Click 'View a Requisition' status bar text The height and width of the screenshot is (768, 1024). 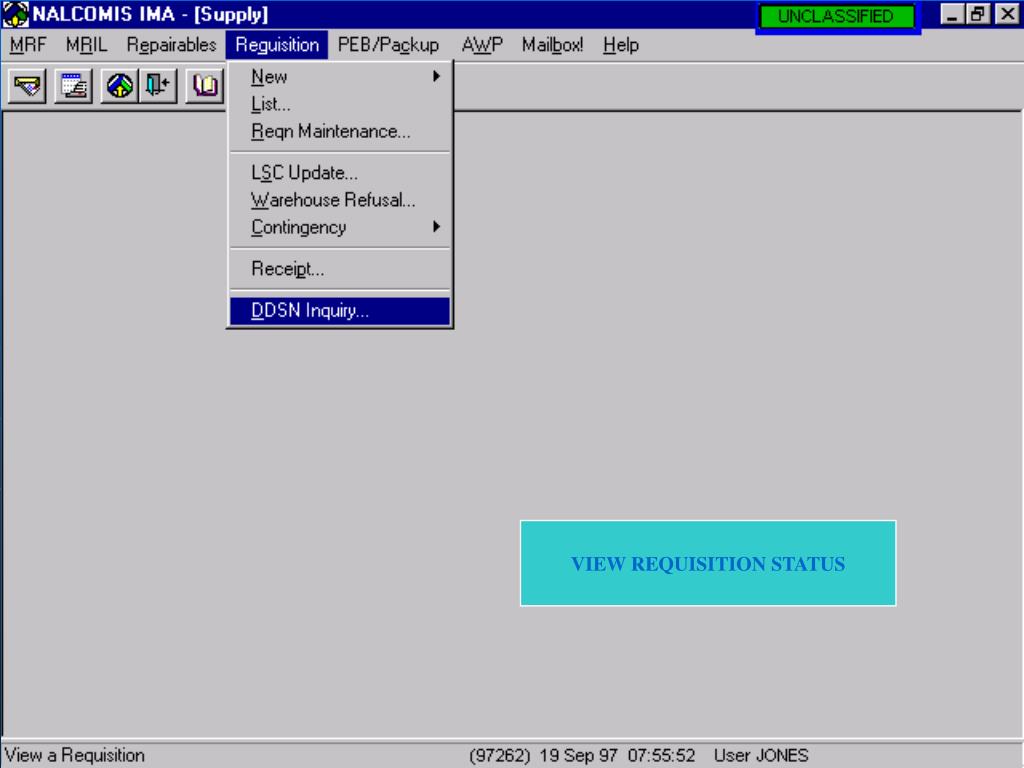[74, 755]
